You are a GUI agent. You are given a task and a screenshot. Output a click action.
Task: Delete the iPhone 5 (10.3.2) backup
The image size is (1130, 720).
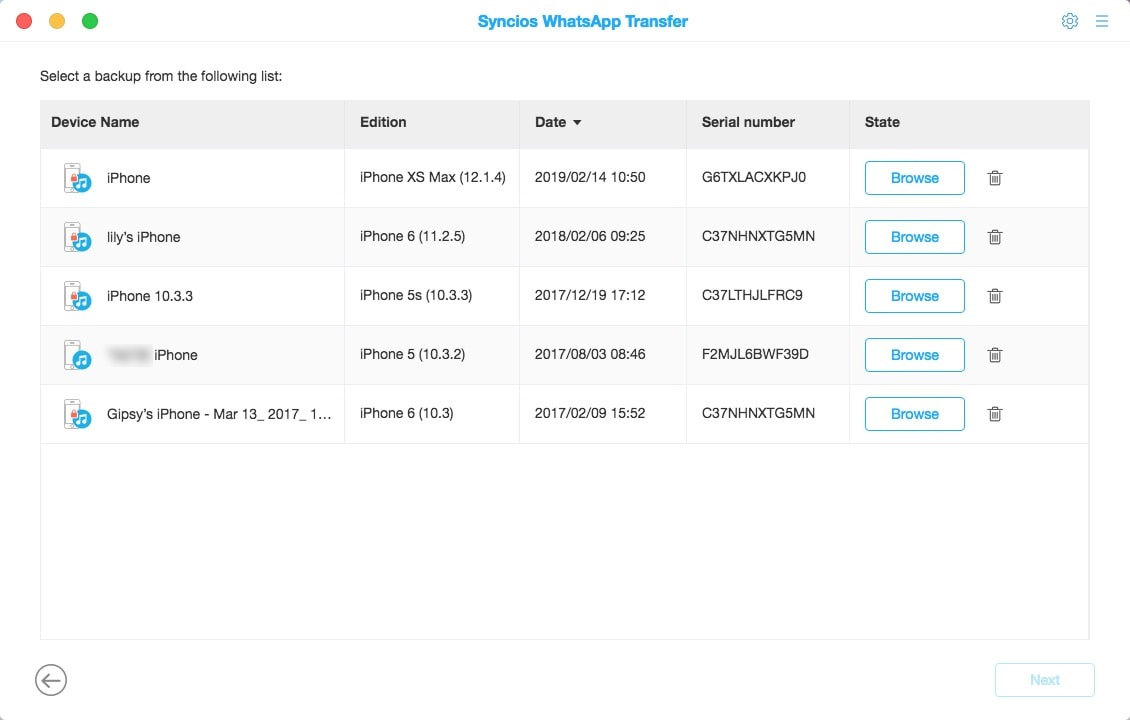[x=995, y=355]
